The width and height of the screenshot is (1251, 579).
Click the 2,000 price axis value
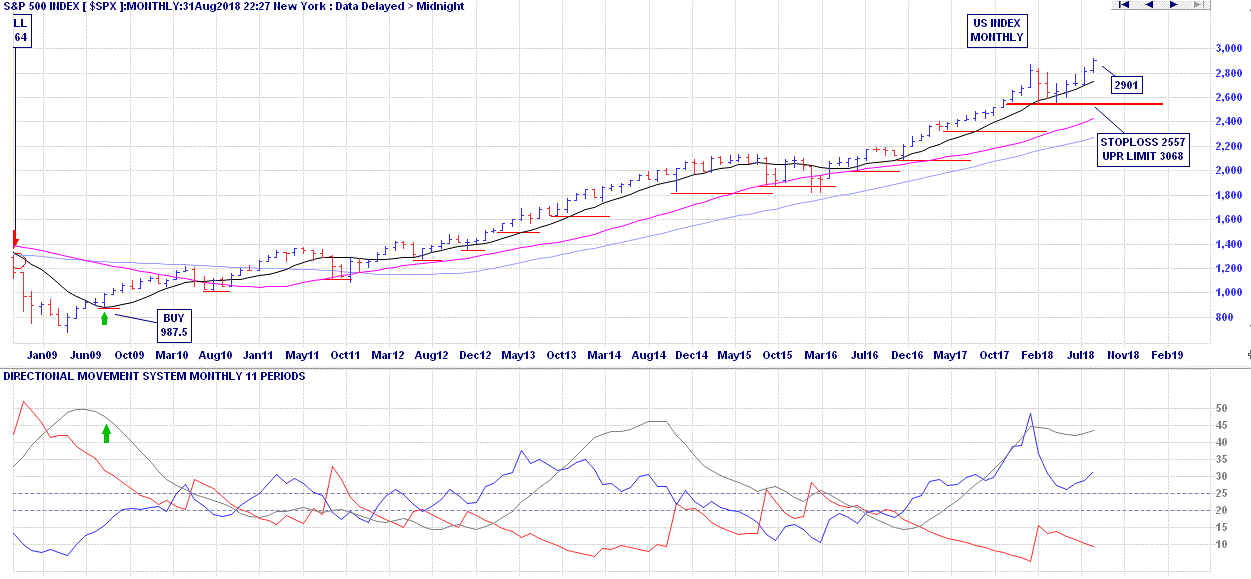pyautogui.click(x=1227, y=171)
